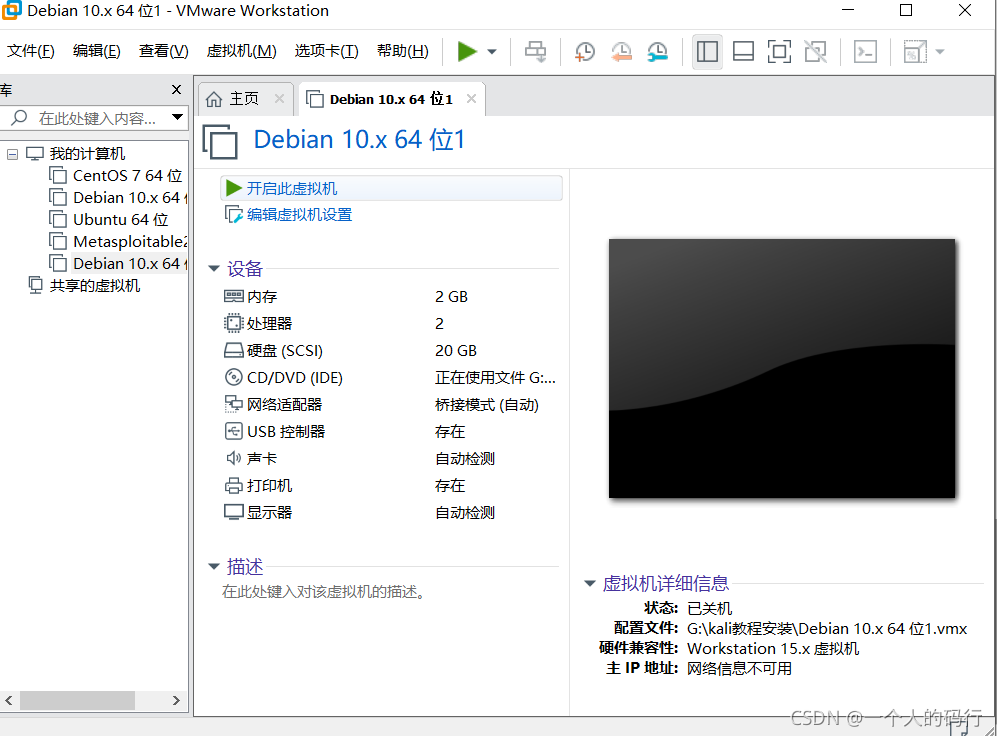Click the black VM screen thumbnail

point(782,369)
